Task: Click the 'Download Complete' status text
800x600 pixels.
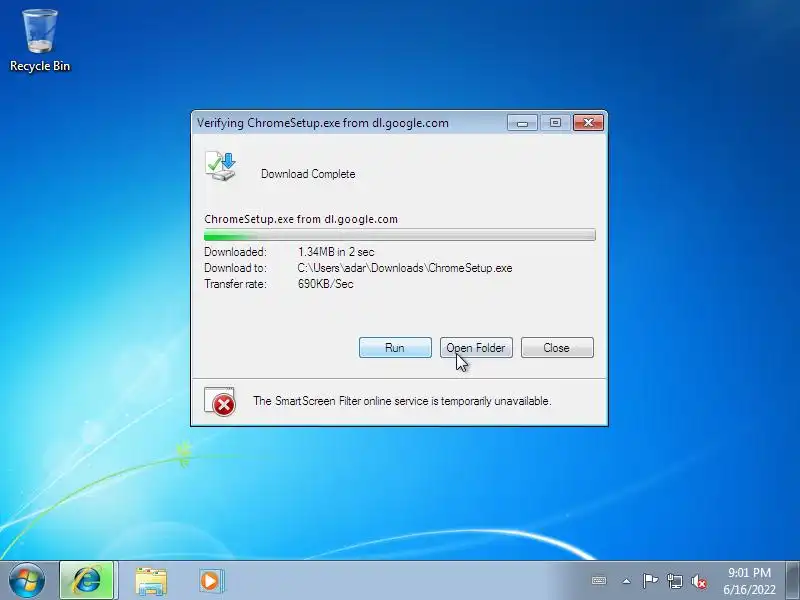Action: click(308, 174)
